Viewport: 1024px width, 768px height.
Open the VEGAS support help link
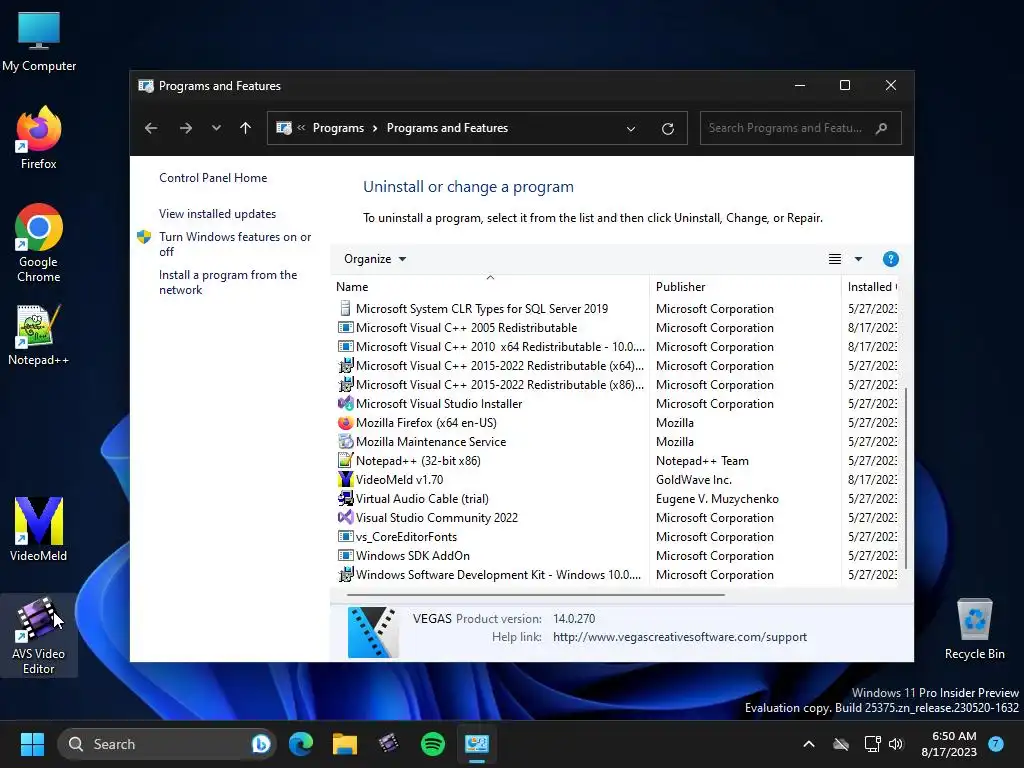coord(680,637)
